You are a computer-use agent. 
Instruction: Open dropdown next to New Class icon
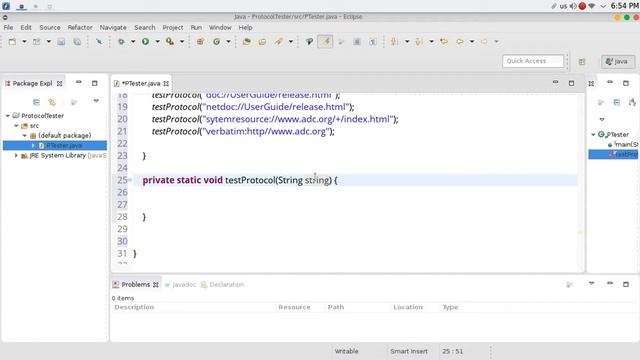click(229, 42)
